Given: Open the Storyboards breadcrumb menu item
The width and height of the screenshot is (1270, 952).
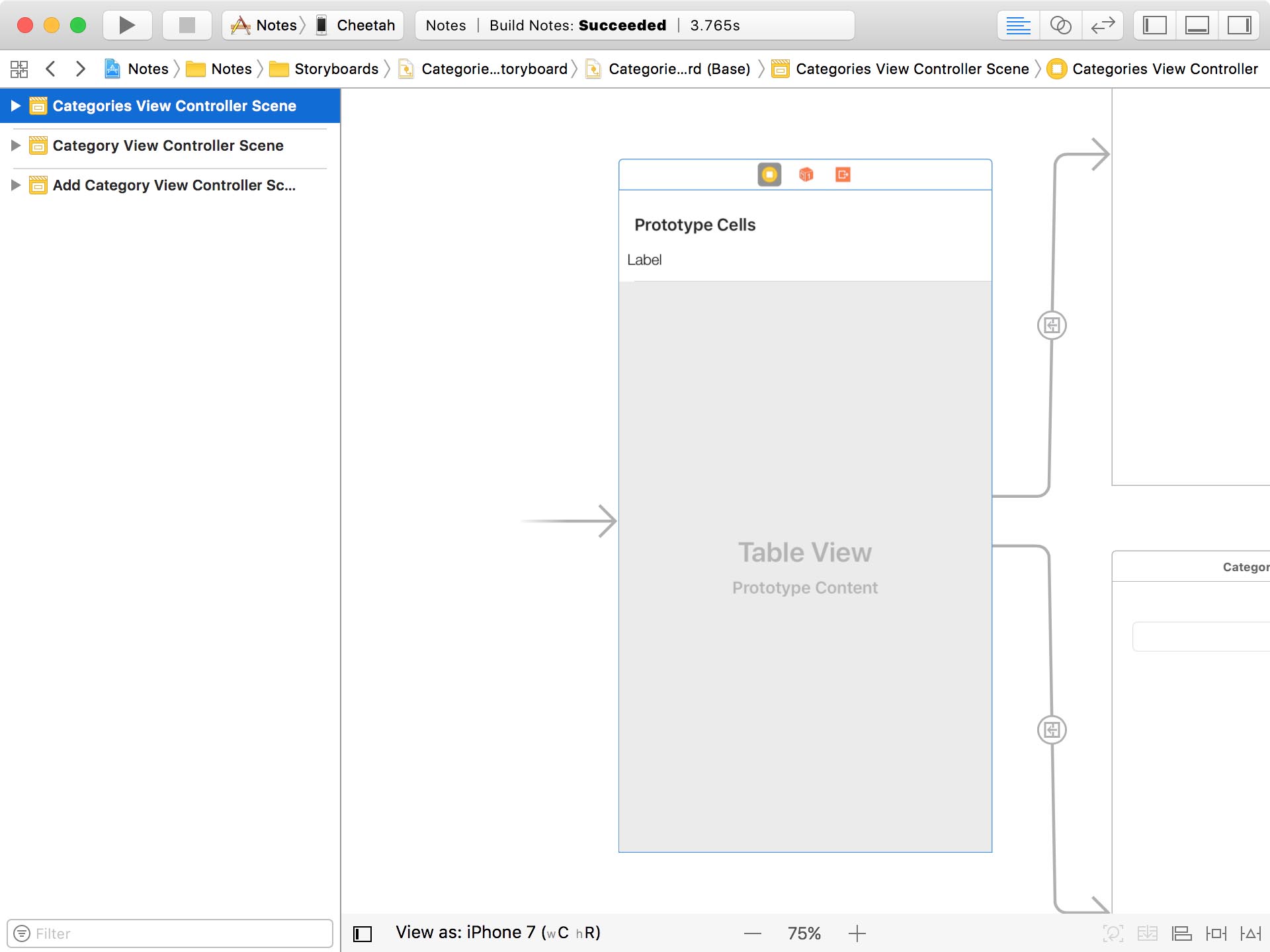Looking at the screenshot, I should coord(336,69).
